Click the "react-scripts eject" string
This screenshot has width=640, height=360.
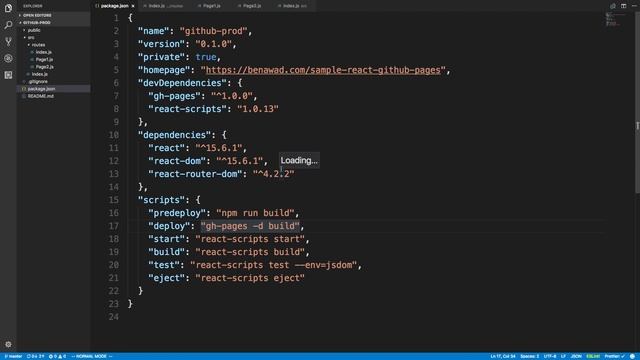(250, 278)
